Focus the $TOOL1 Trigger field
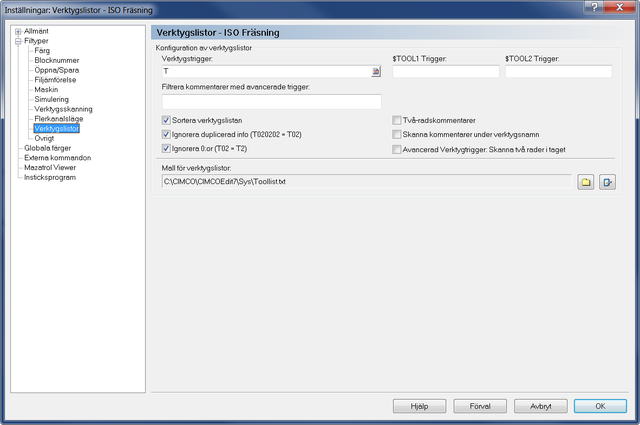This screenshot has height=425, width=640. coord(446,71)
